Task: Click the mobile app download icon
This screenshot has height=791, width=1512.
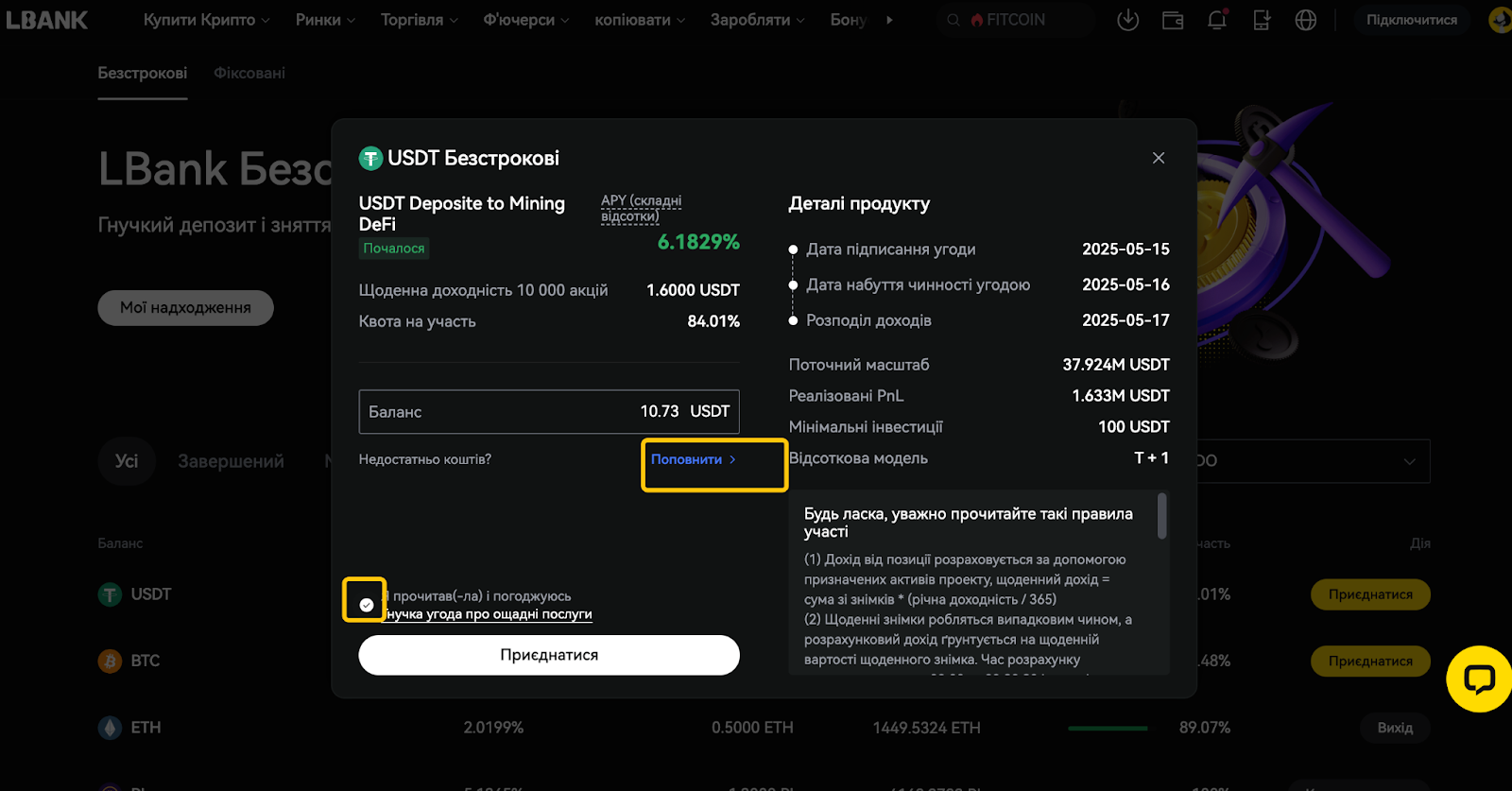Action: (x=1262, y=20)
